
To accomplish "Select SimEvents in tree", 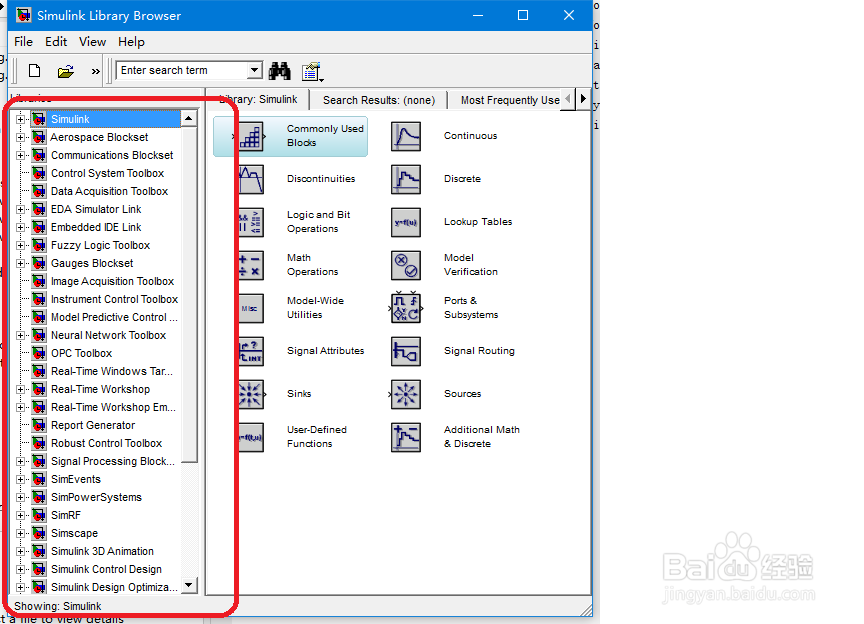I will point(75,480).
